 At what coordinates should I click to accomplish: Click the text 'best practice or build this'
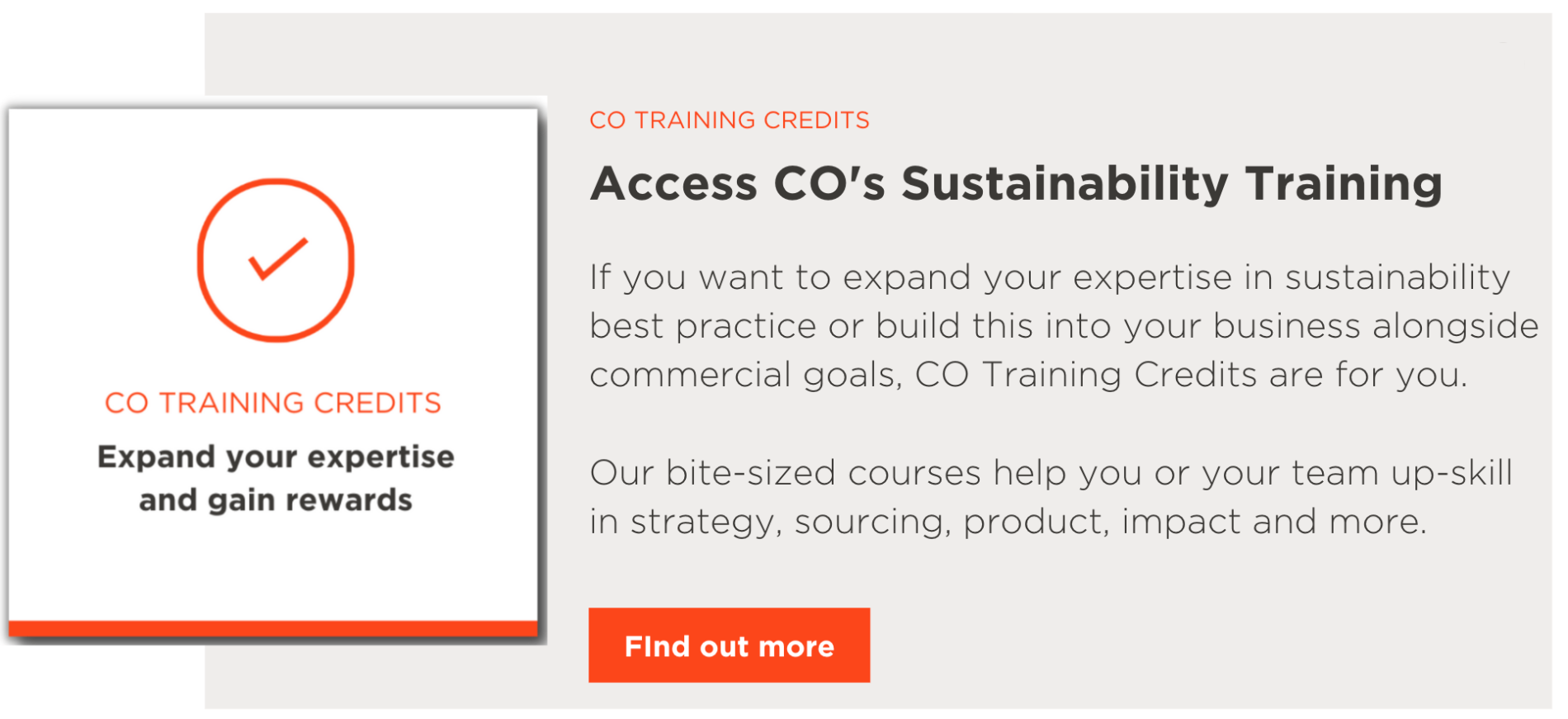[x=811, y=326]
